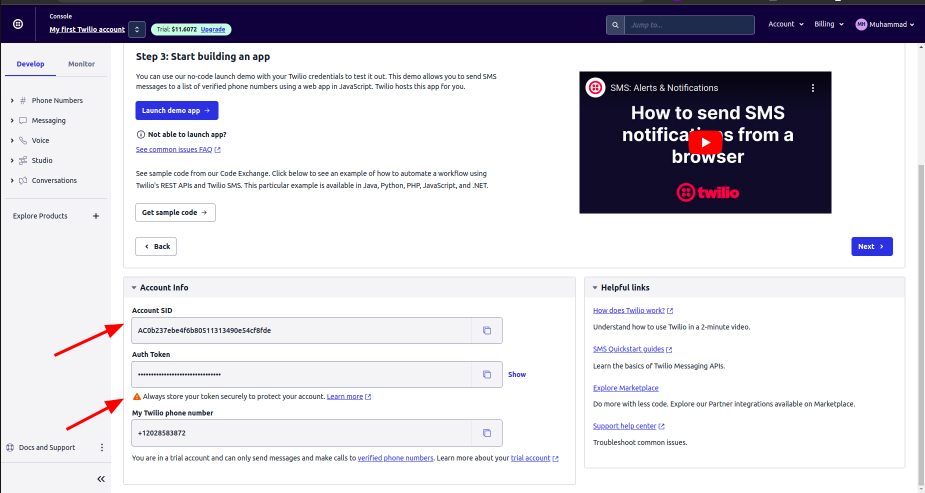Click the Voice phone icon
The width and height of the screenshot is (925, 493).
[23, 140]
